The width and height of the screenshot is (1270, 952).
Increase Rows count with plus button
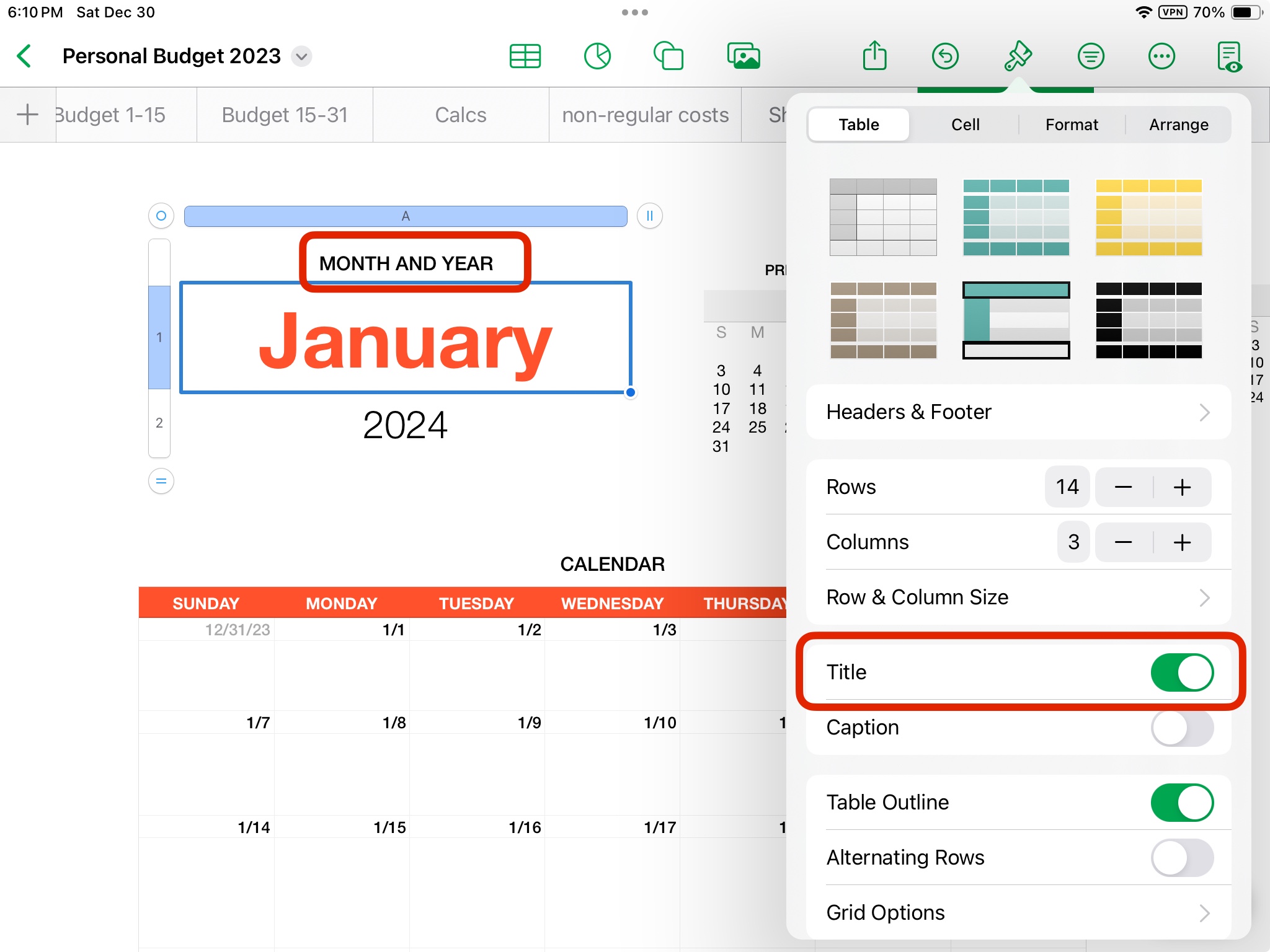[1182, 487]
